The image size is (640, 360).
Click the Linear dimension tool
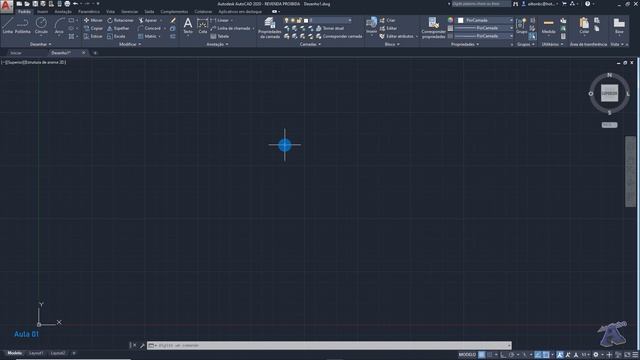[x=220, y=20]
